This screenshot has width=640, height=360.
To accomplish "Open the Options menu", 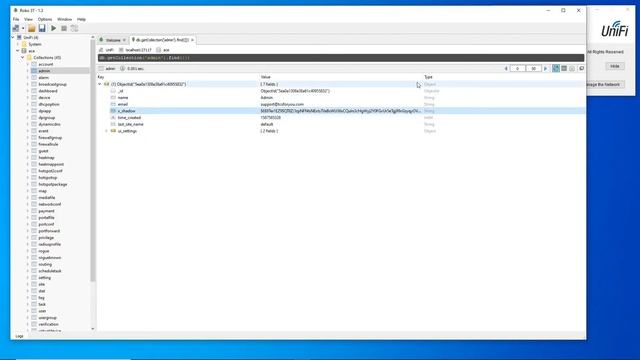I will tap(45, 19).
